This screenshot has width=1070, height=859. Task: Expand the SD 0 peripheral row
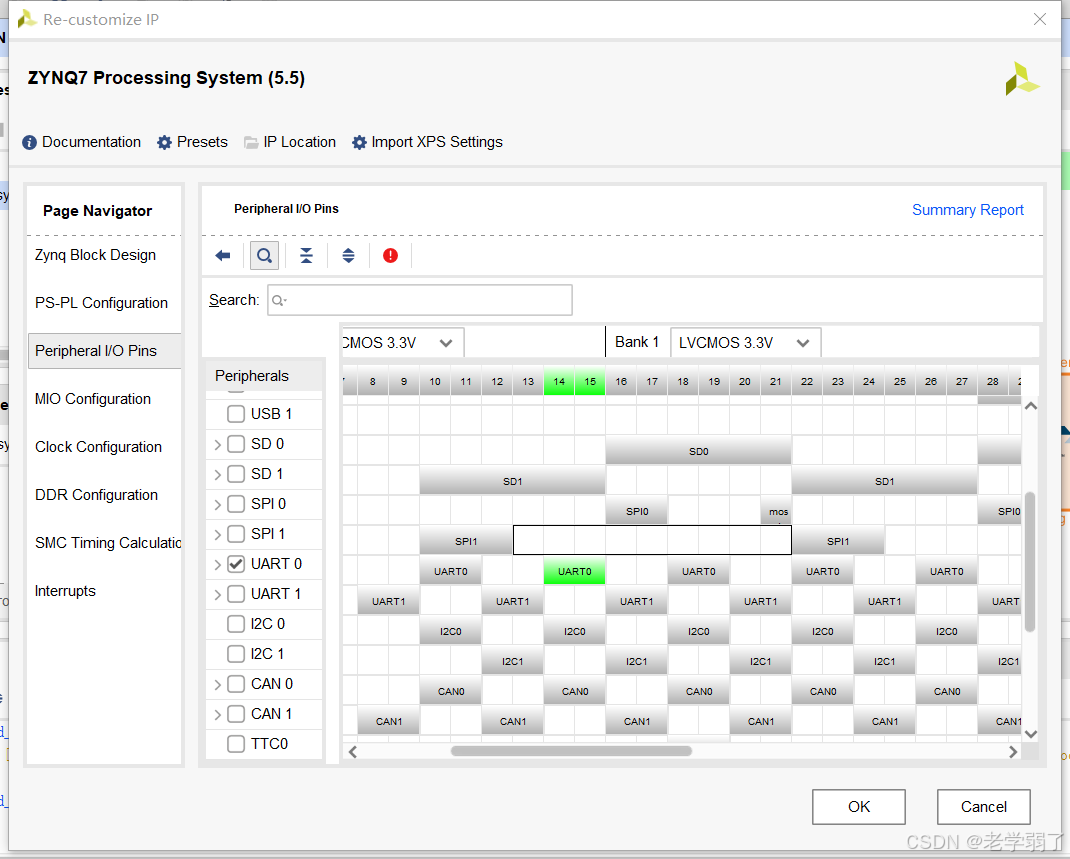click(217, 445)
